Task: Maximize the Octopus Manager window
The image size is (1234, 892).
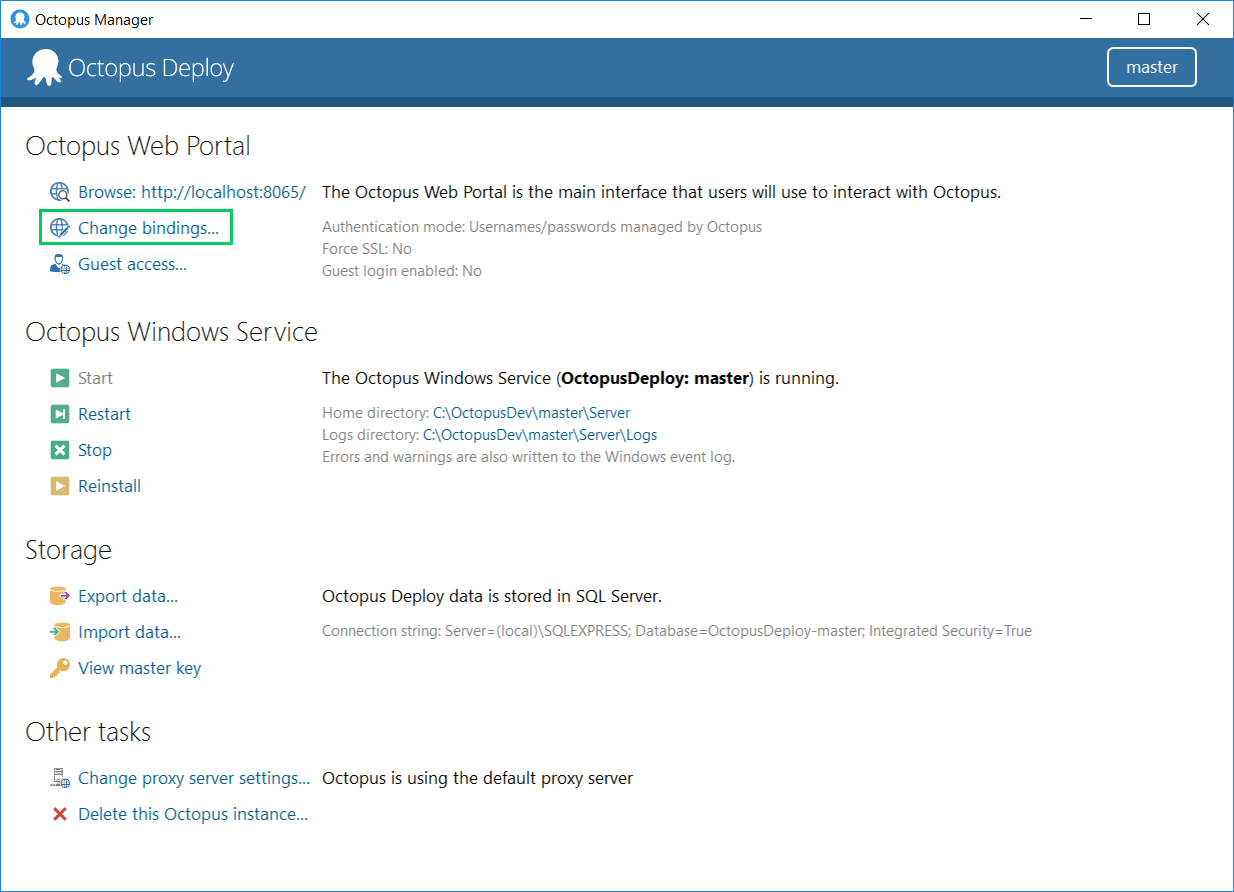Action: (x=1144, y=19)
